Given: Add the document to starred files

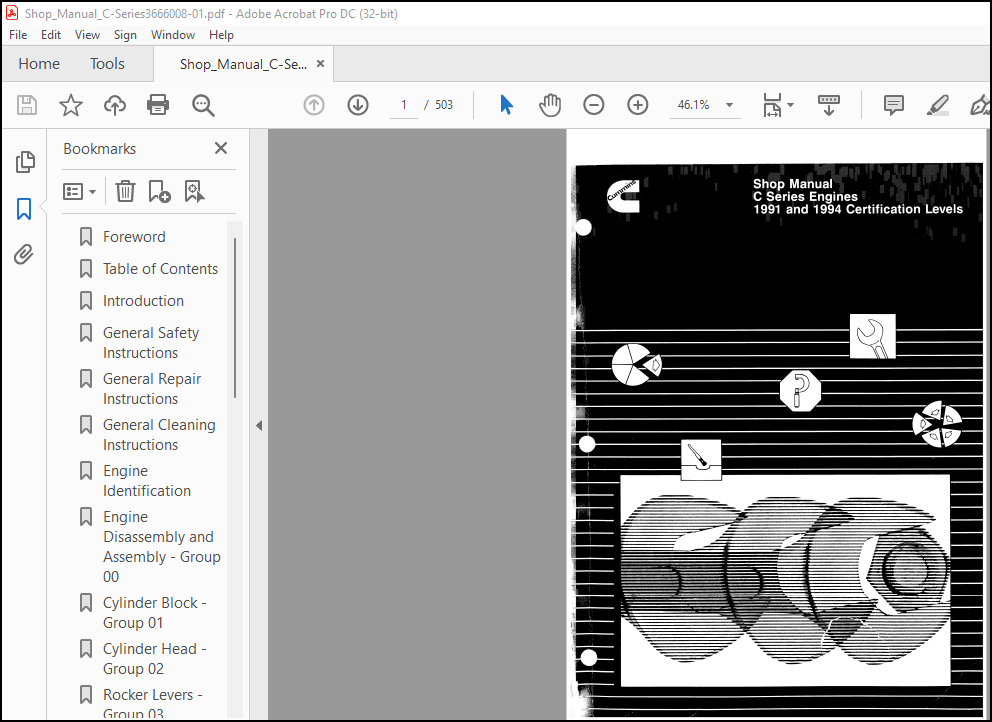Looking at the screenshot, I should pos(71,104).
